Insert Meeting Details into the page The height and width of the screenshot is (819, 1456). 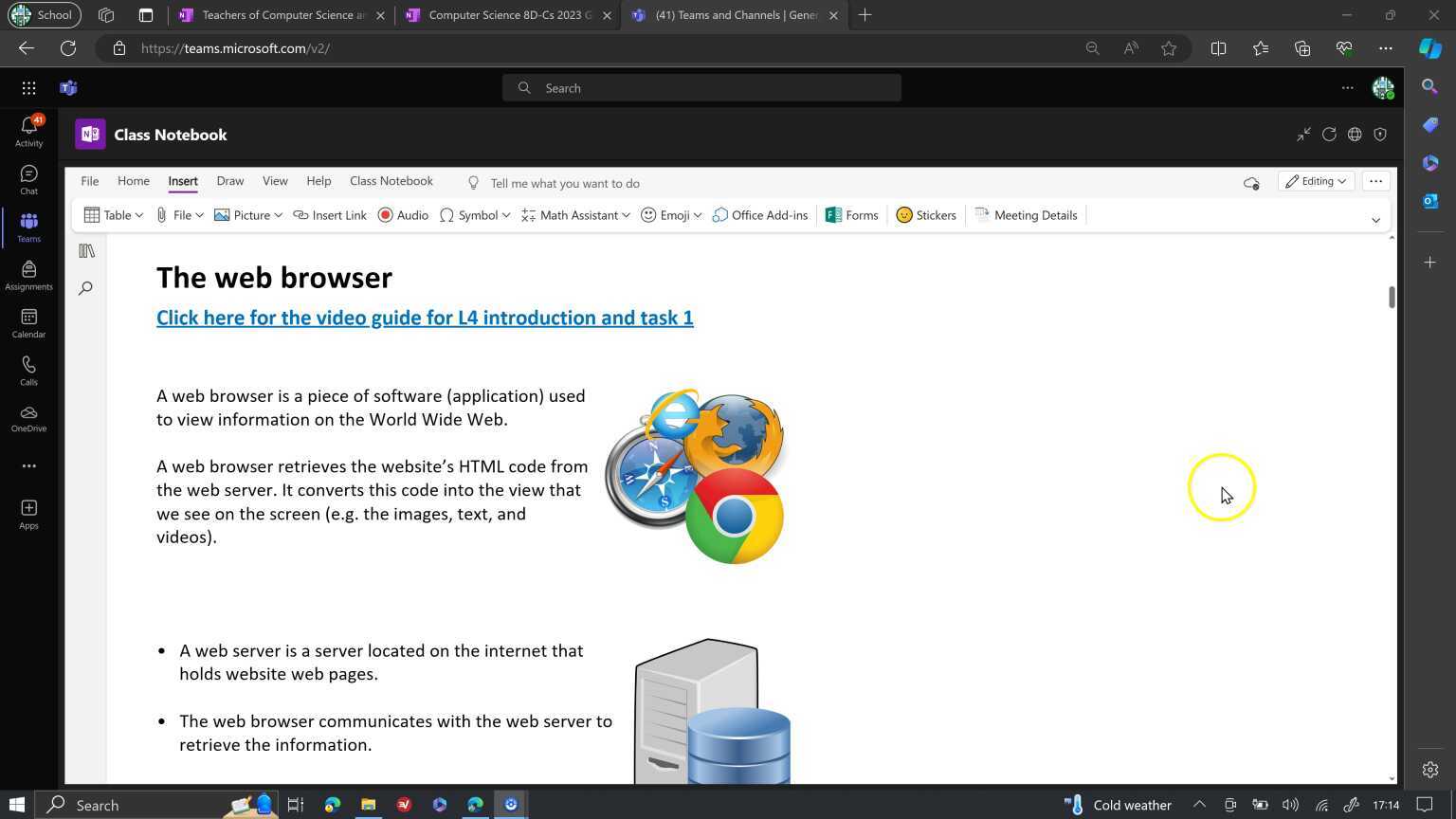1027,215
